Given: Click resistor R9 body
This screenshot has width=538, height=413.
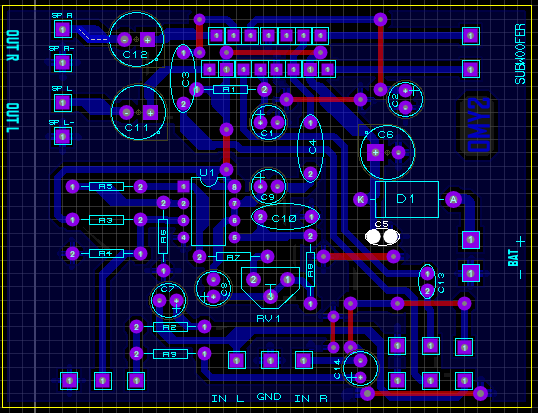Looking at the screenshot, I should pos(170,354).
